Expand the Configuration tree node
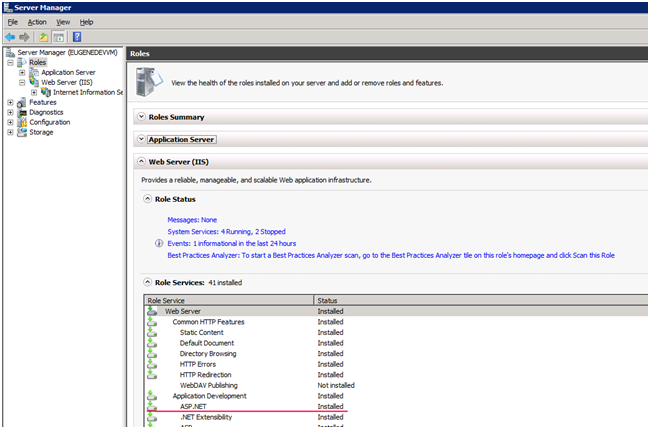The image size is (650, 429). click(x=10, y=122)
